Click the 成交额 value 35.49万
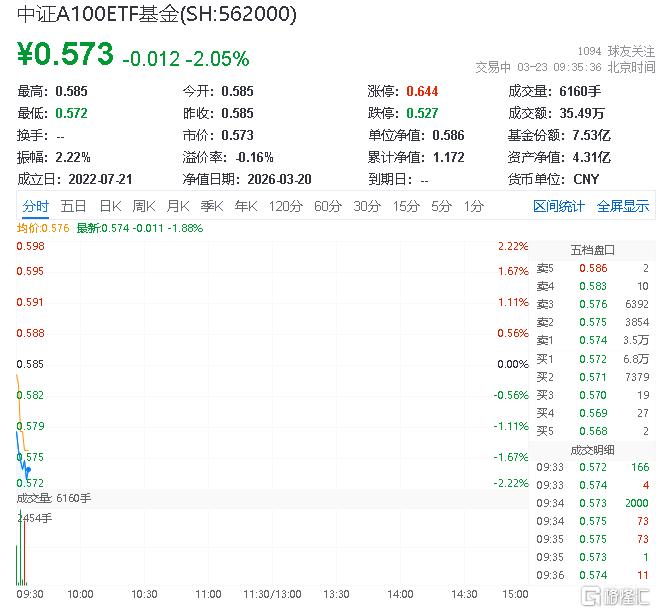This screenshot has width=656, height=613. (582, 113)
